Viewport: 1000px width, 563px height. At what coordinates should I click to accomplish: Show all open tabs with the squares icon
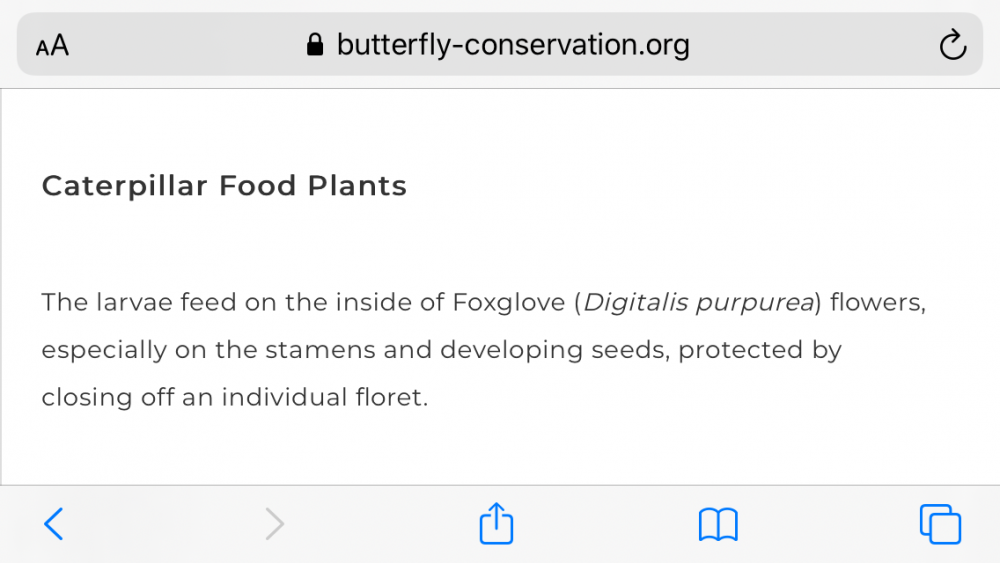click(x=940, y=524)
